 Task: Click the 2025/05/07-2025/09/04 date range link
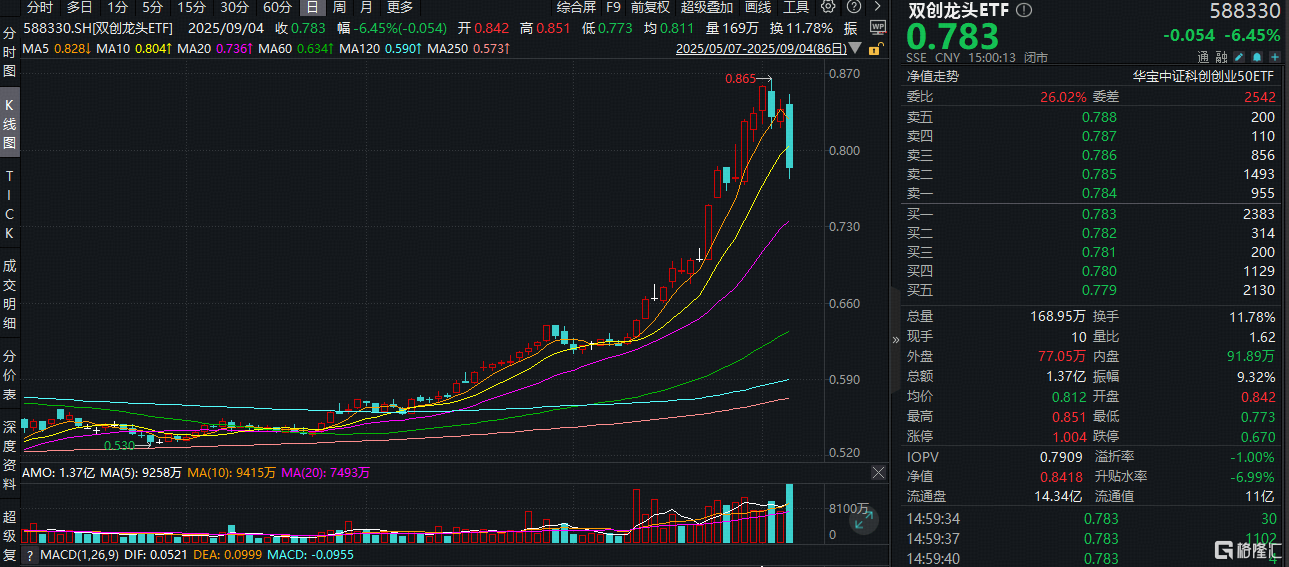[762, 48]
